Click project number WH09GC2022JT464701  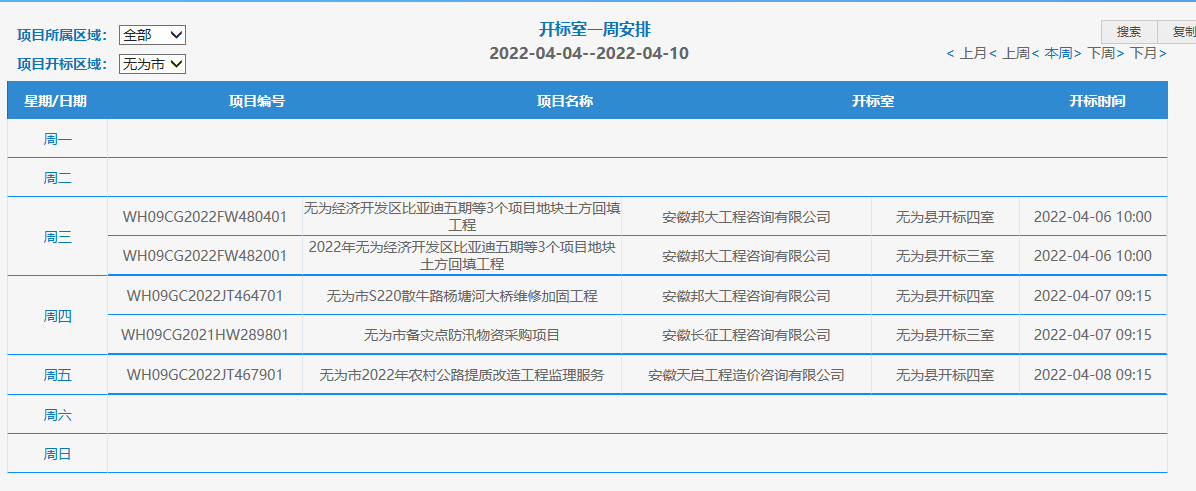[x=205, y=296]
